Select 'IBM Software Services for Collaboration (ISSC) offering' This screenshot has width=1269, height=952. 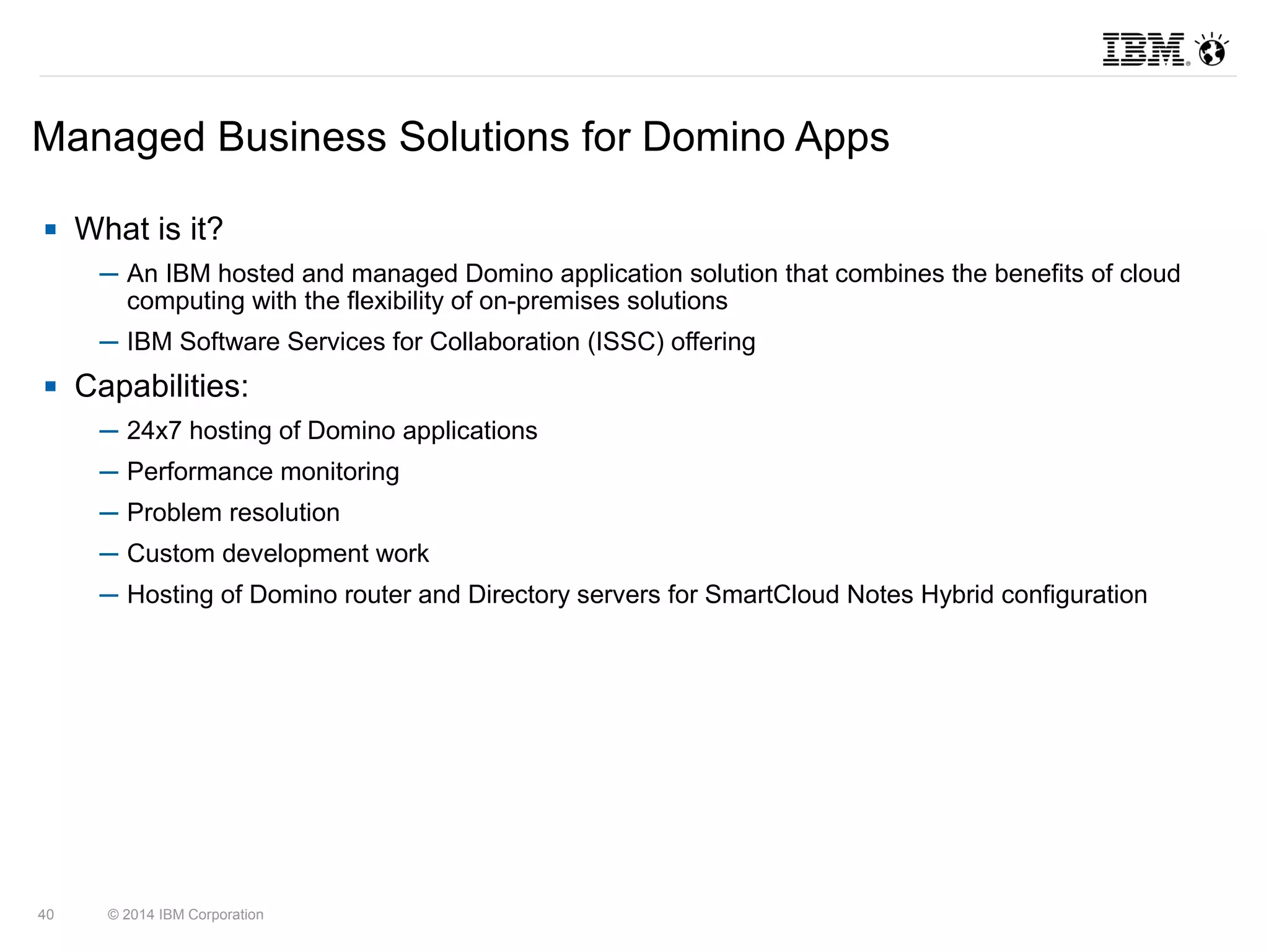(441, 342)
